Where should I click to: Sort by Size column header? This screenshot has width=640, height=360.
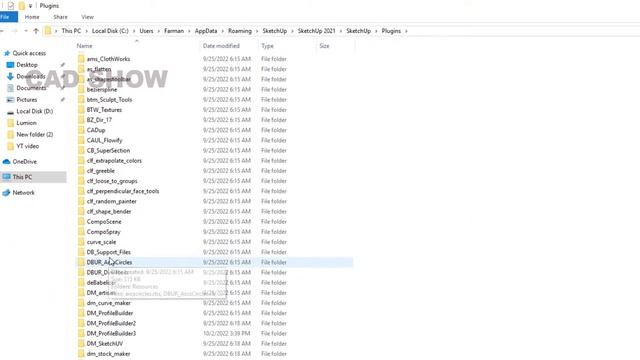(324, 46)
